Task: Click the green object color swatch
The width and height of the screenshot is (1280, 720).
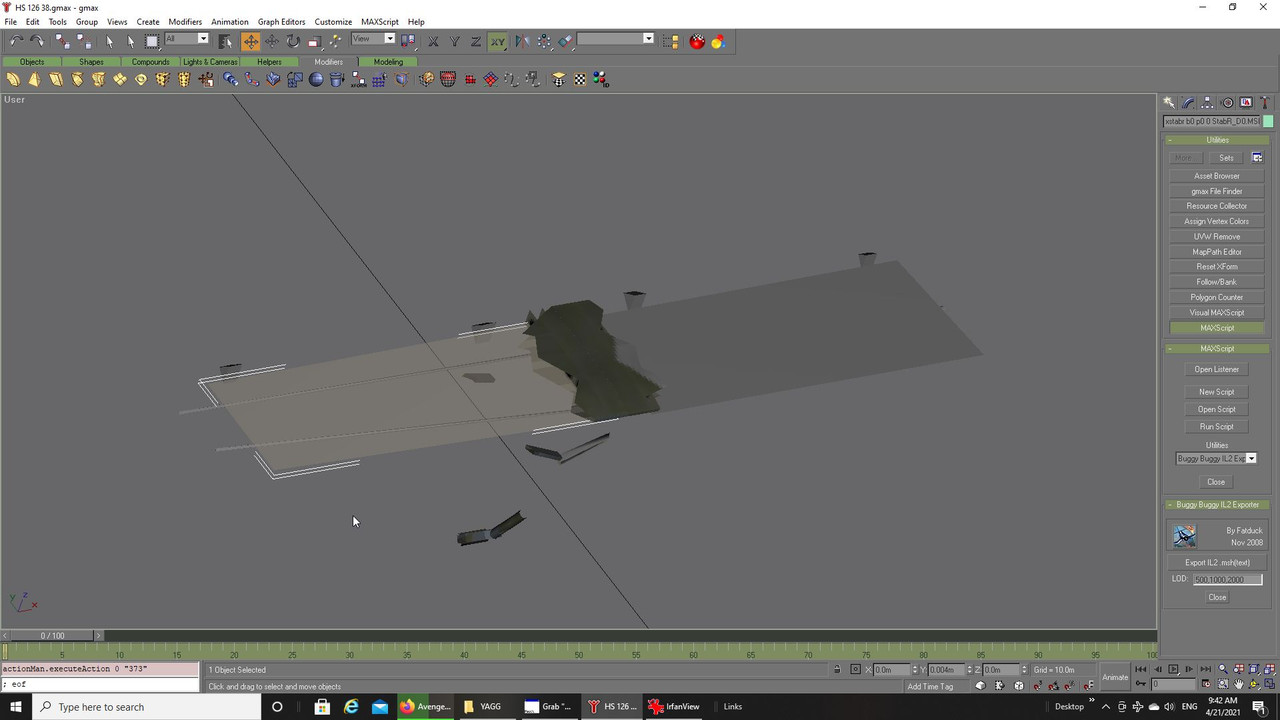Action: coord(1268,121)
